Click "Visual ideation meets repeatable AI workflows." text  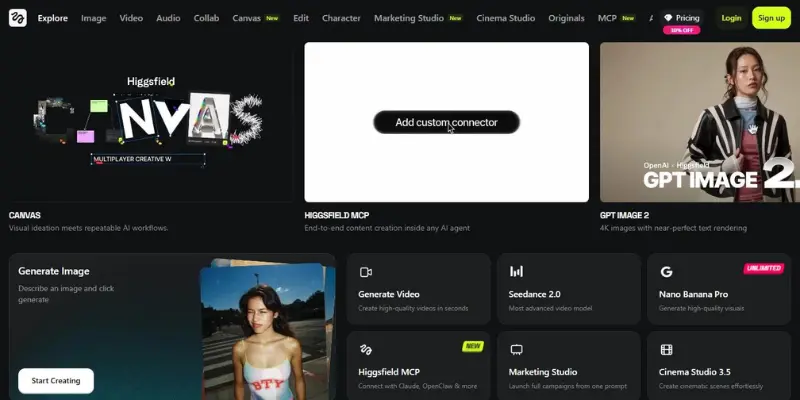pyautogui.click(x=88, y=228)
